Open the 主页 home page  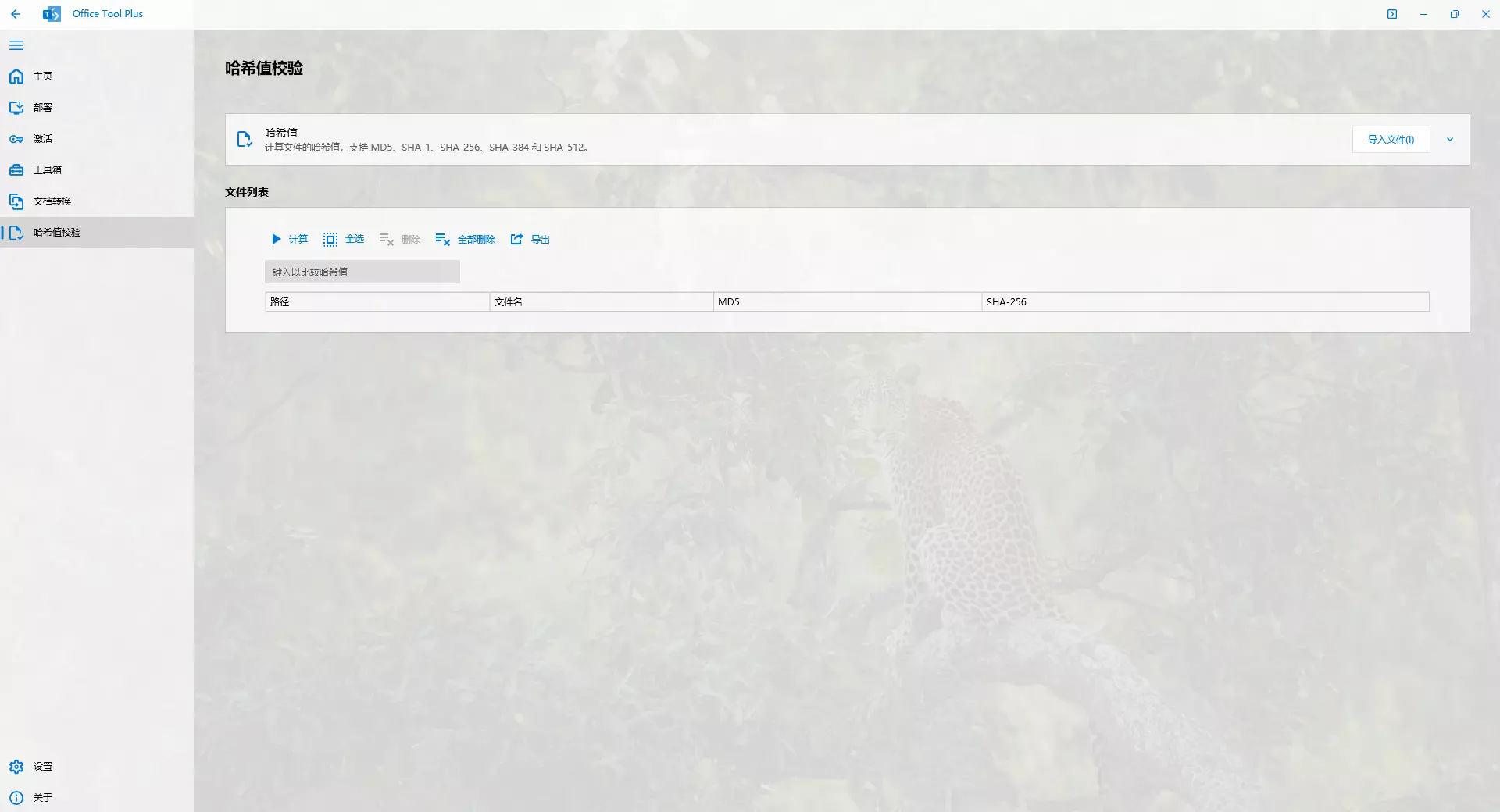42,77
